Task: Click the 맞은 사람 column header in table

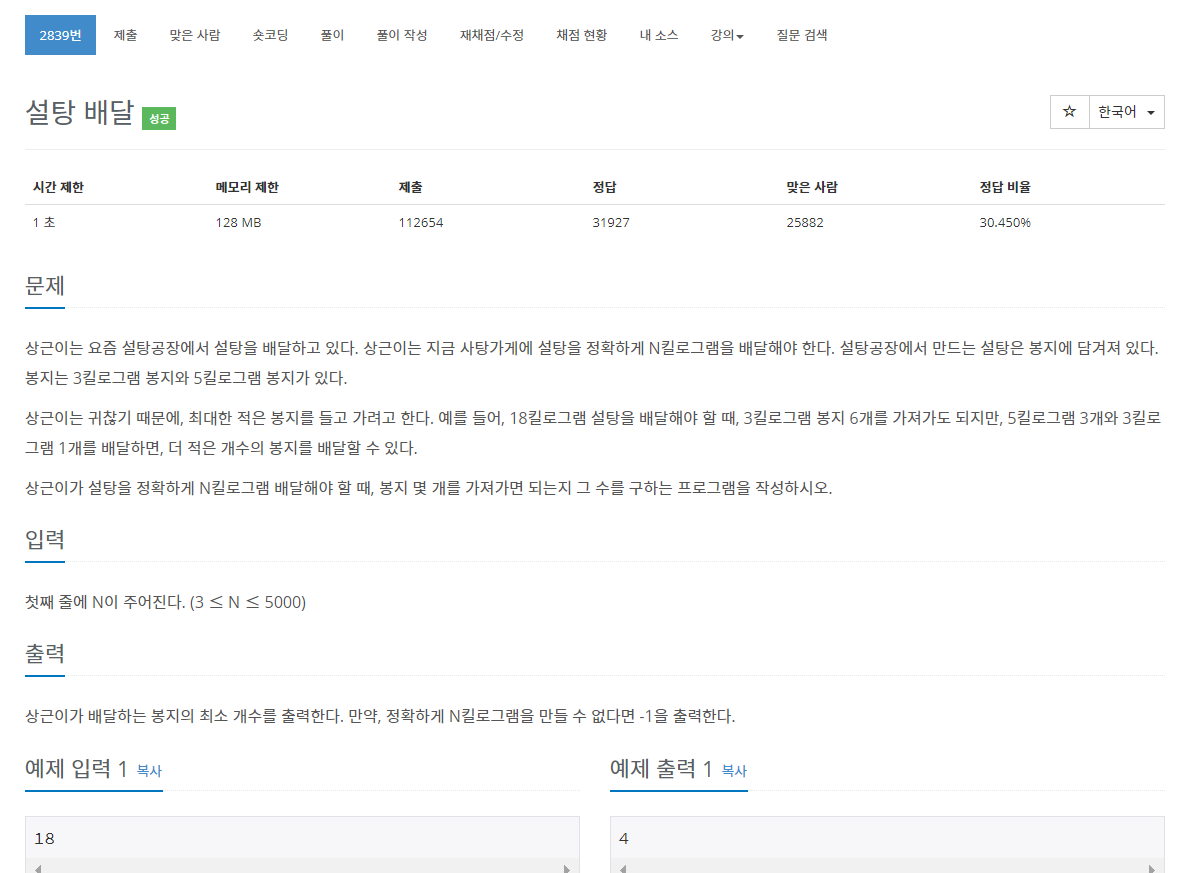Action: 812,187
